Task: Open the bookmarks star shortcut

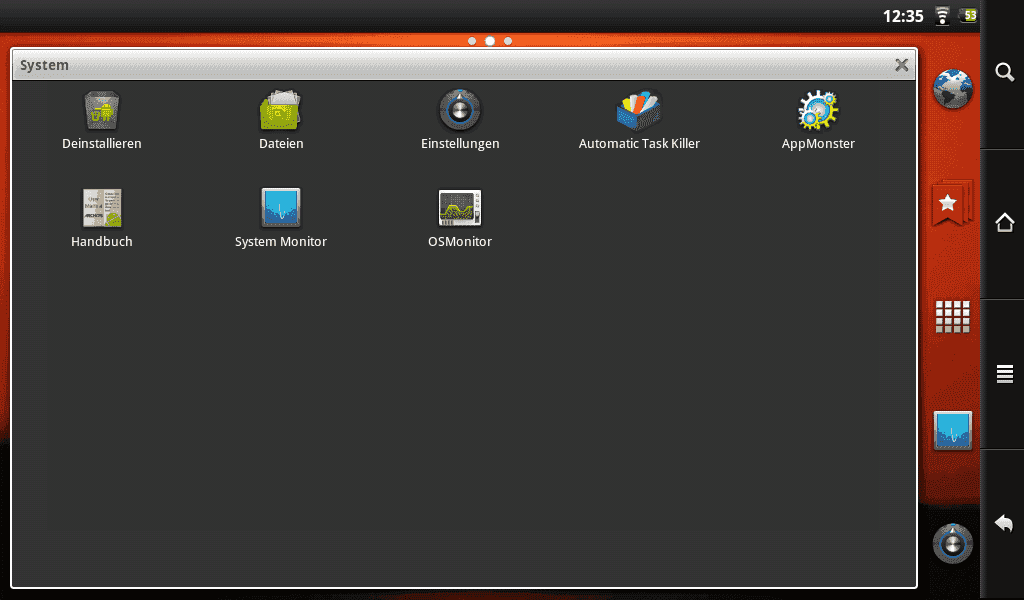Action: (x=952, y=202)
